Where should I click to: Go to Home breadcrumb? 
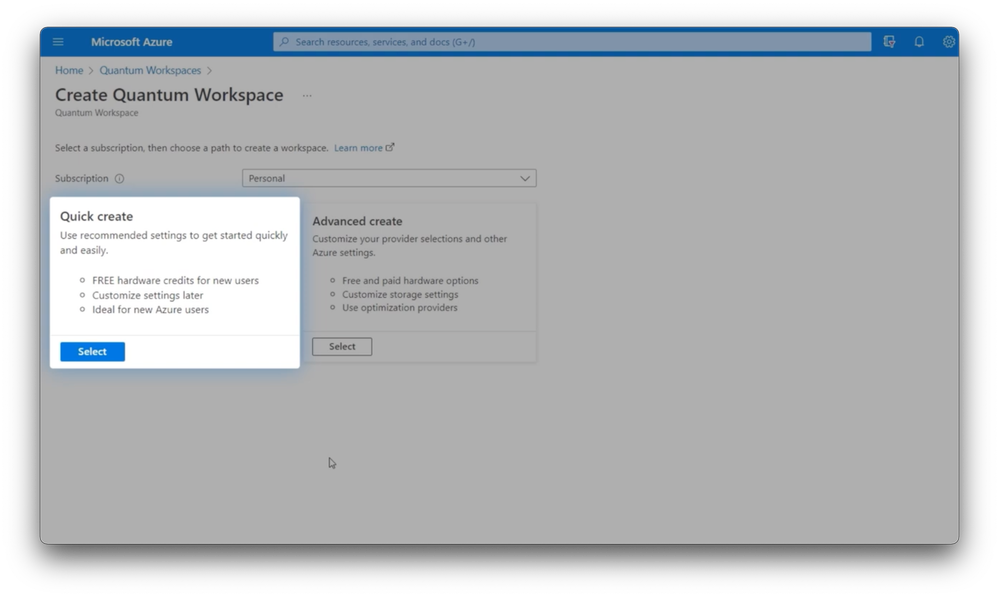[69, 71]
